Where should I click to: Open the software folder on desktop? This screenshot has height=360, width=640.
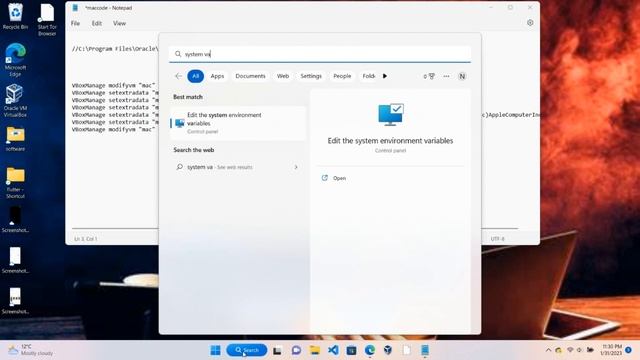pyautogui.click(x=15, y=139)
